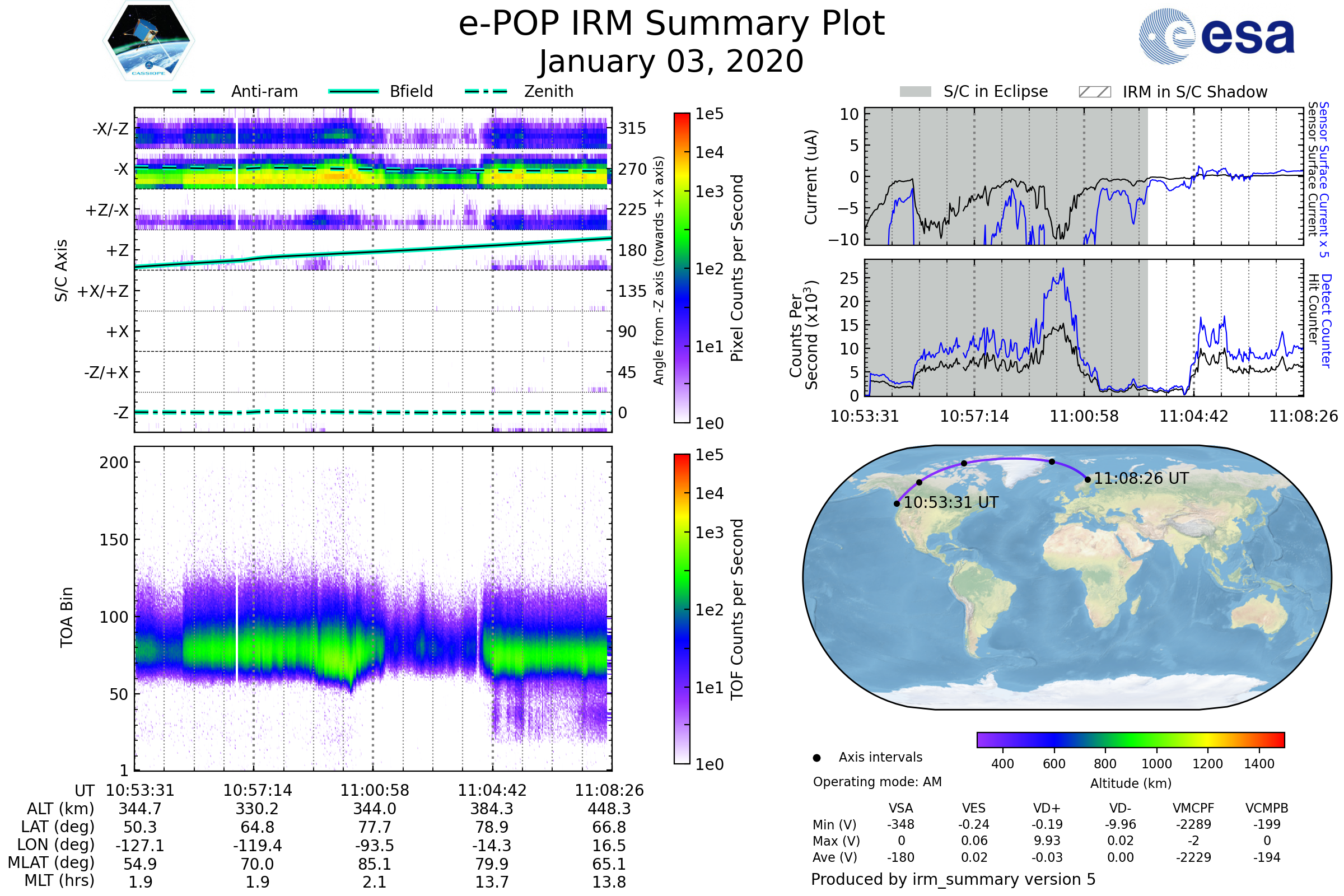Click the IRM in S/C Shadow hatched swatch
Screen dimensions: 1344x896
(x=1094, y=92)
